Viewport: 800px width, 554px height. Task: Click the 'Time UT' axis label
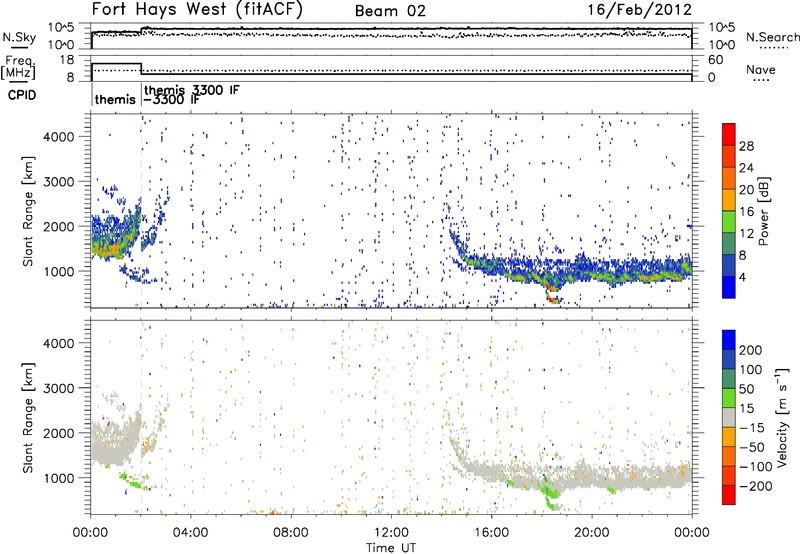tap(391, 548)
